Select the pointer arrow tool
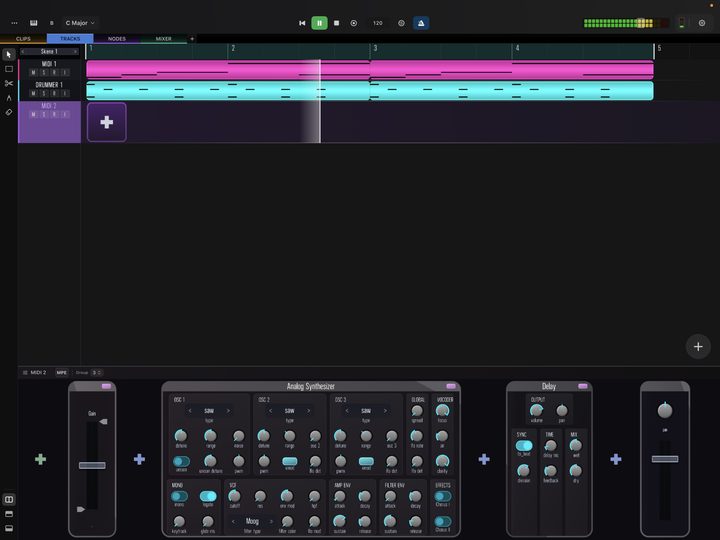720x540 pixels. pos(9,55)
